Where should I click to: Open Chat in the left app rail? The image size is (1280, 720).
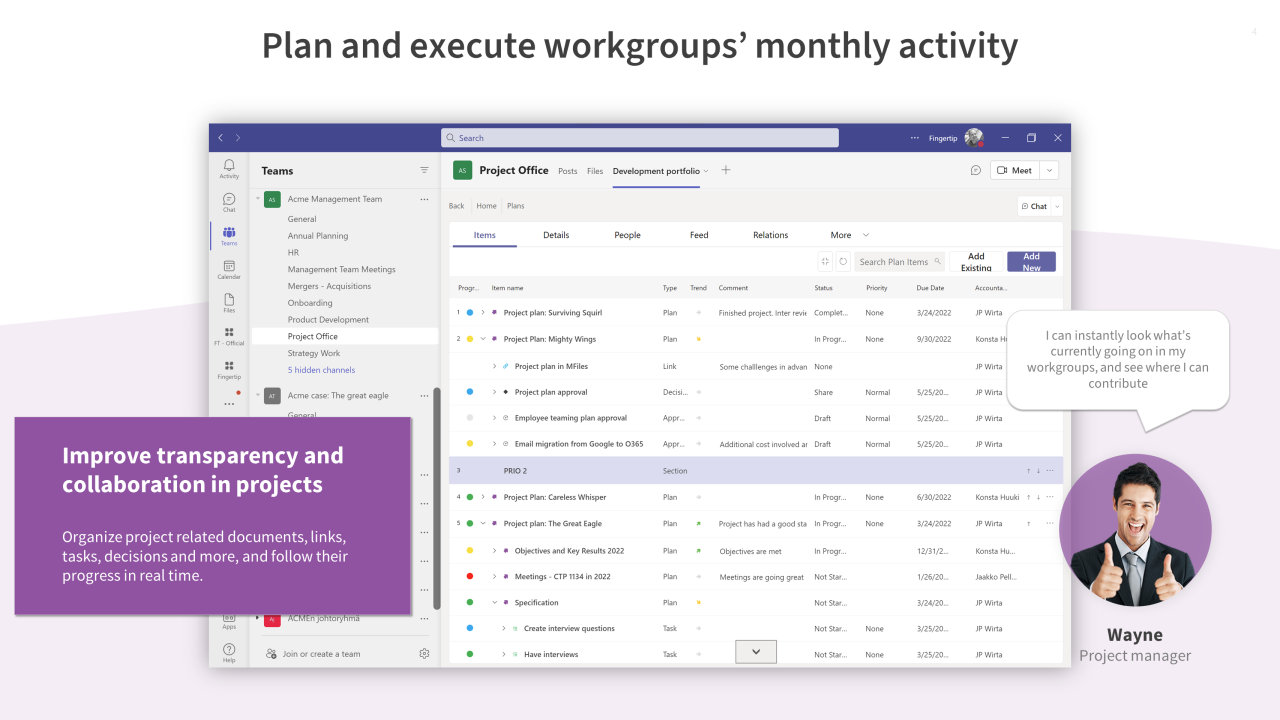coord(229,202)
